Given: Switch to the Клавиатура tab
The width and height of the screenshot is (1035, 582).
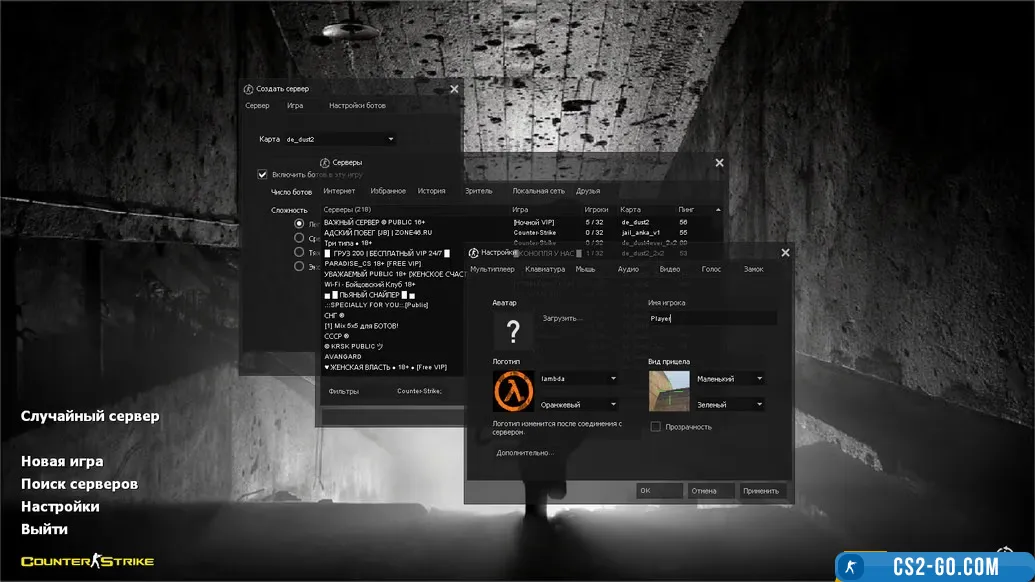Looking at the screenshot, I should 545,269.
